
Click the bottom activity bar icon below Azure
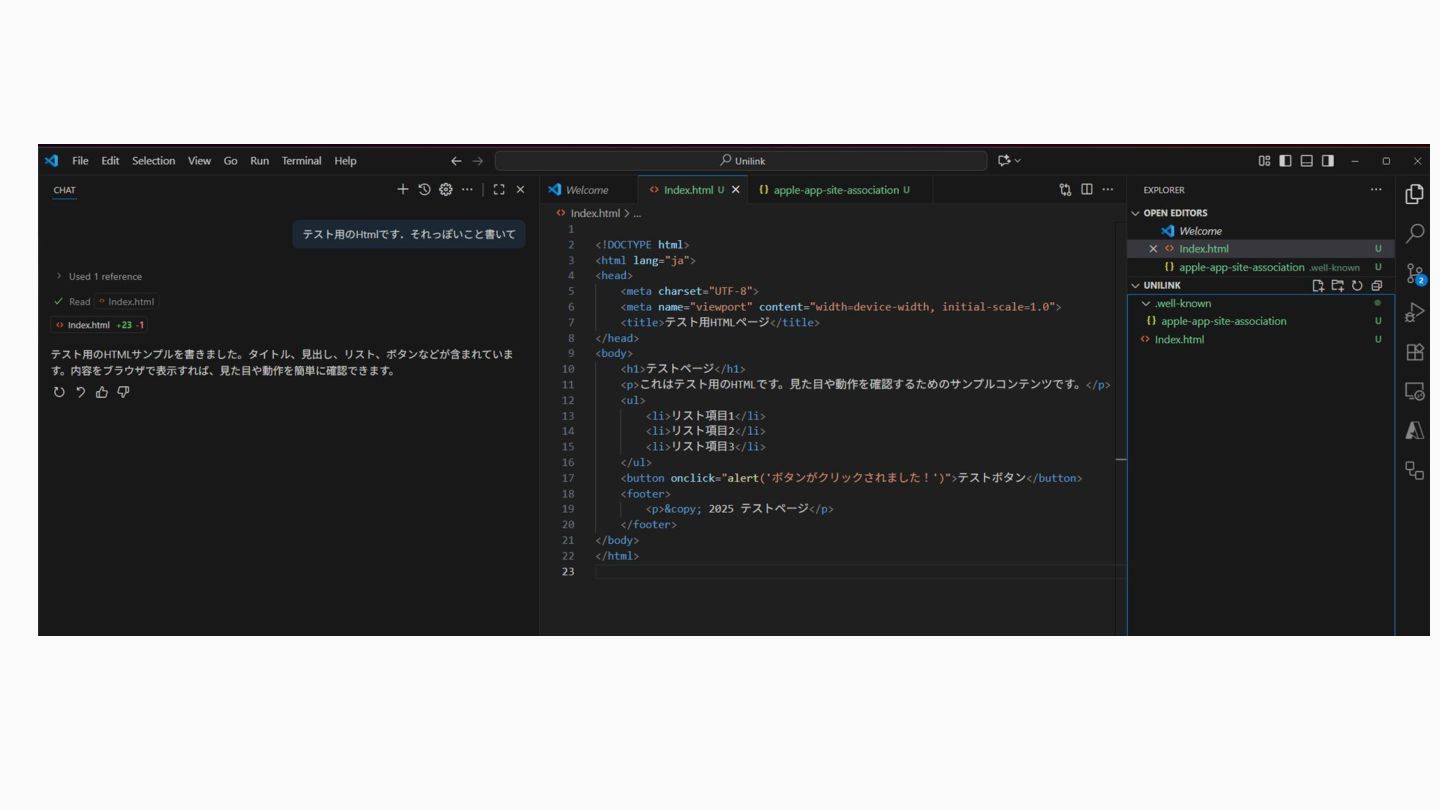(1414, 470)
